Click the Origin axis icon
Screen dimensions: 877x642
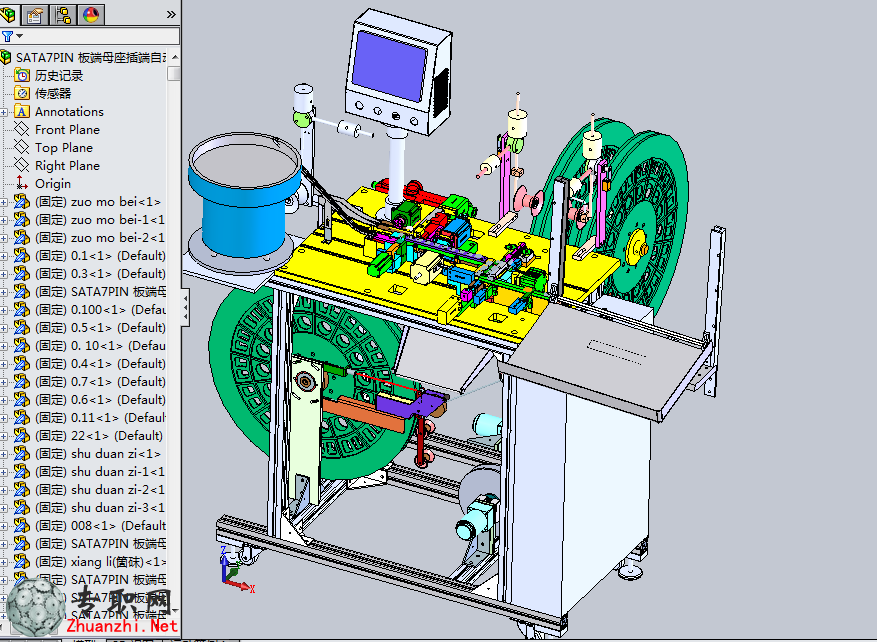pos(21,183)
